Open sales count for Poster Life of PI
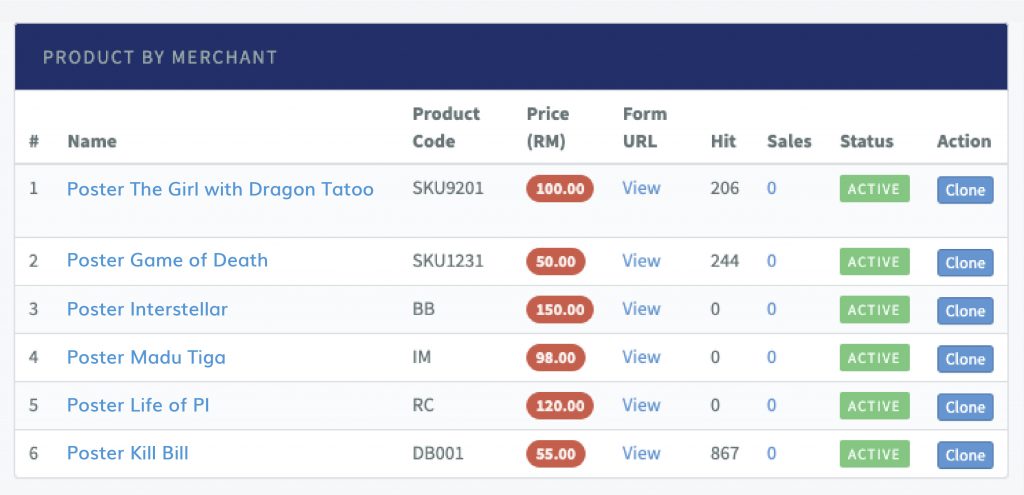The image size is (1024, 495). click(x=771, y=406)
